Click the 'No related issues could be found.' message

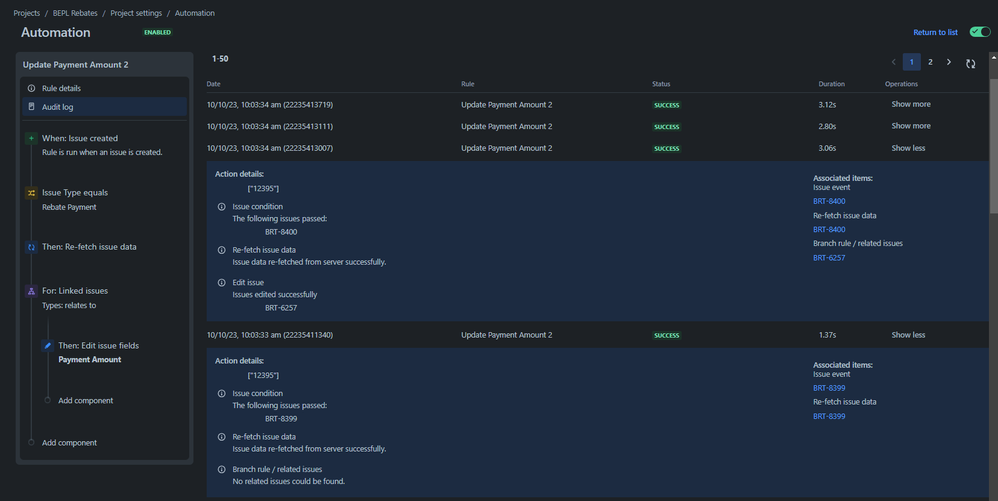point(288,481)
